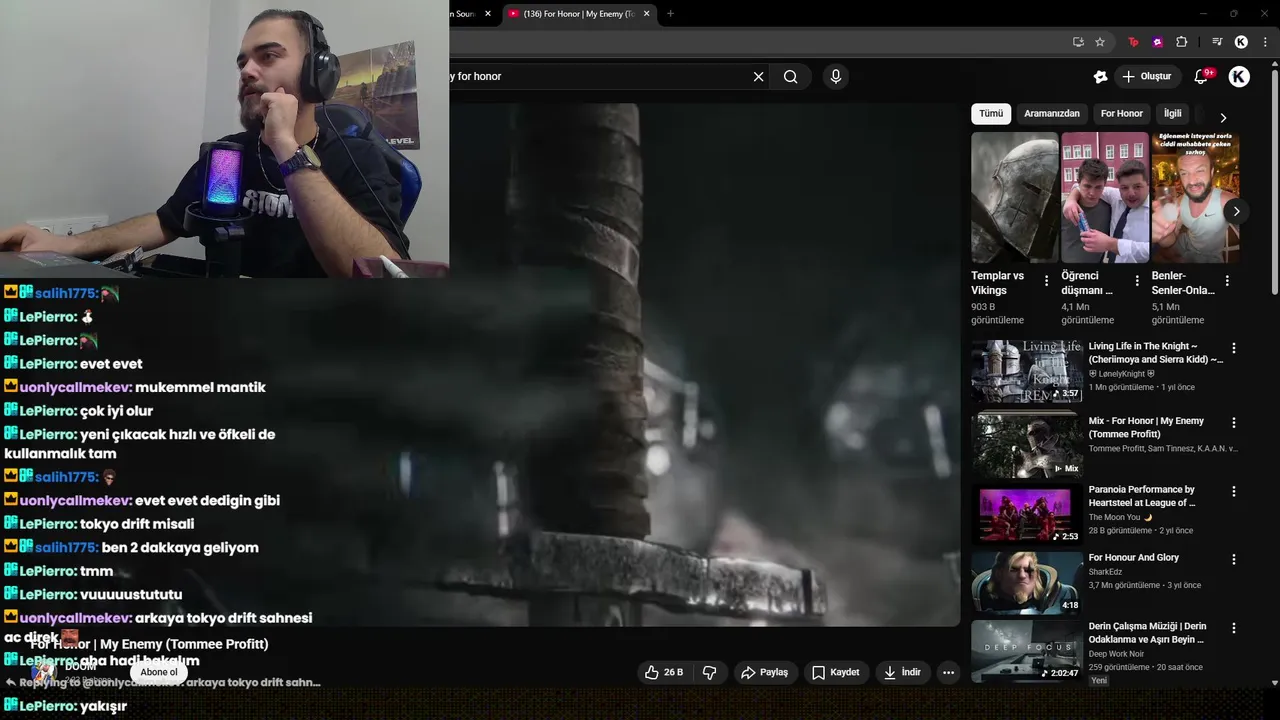The height and width of the screenshot is (720, 1280).
Task: Open options for Mix - For Honor
Action: coord(1233,422)
